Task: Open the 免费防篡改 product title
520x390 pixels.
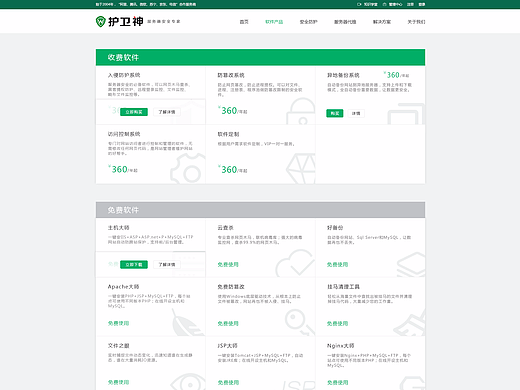Action: click(231, 287)
